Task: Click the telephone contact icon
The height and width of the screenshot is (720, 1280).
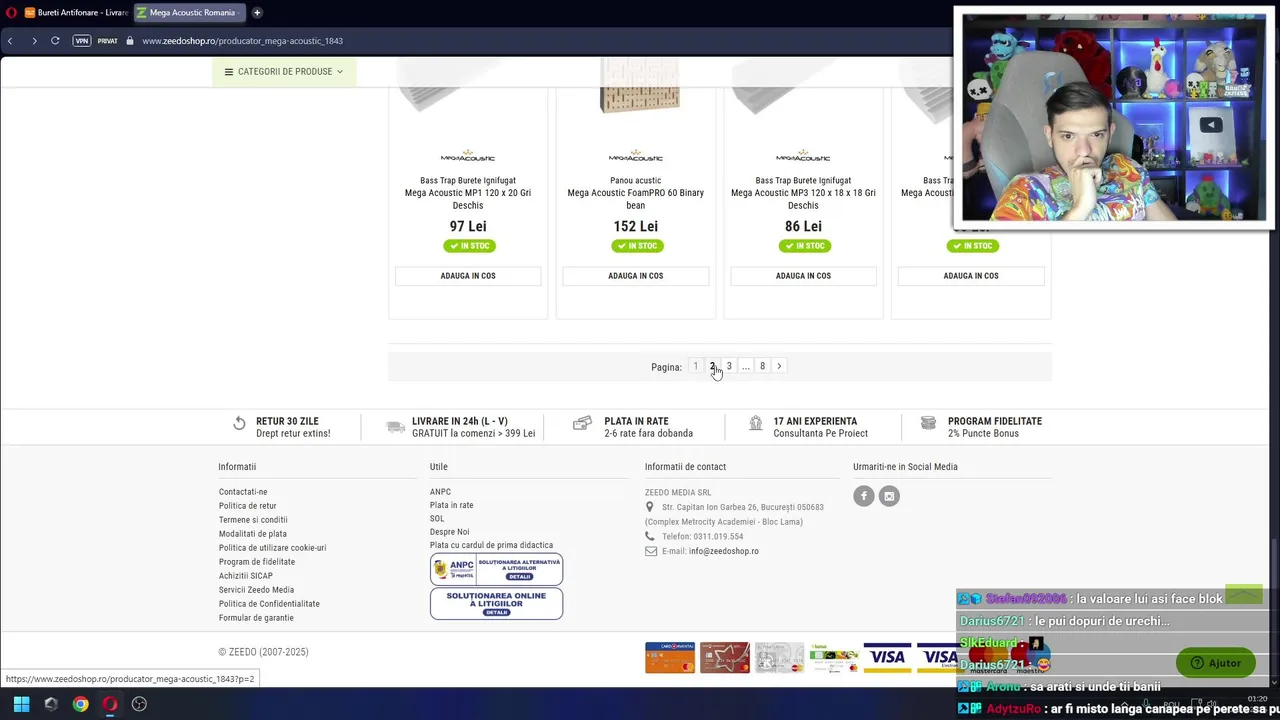Action: pyautogui.click(x=650, y=537)
